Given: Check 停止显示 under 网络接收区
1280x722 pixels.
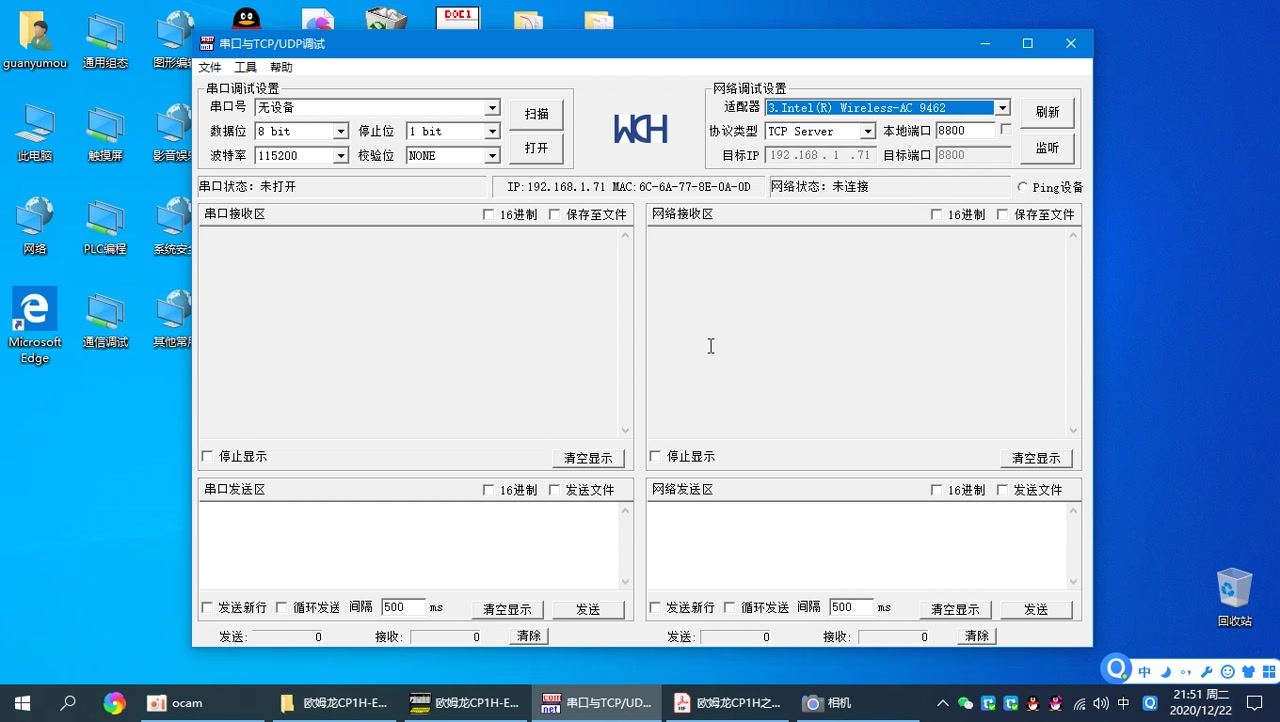Looking at the screenshot, I should pyautogui.click(x=655, y=456).
